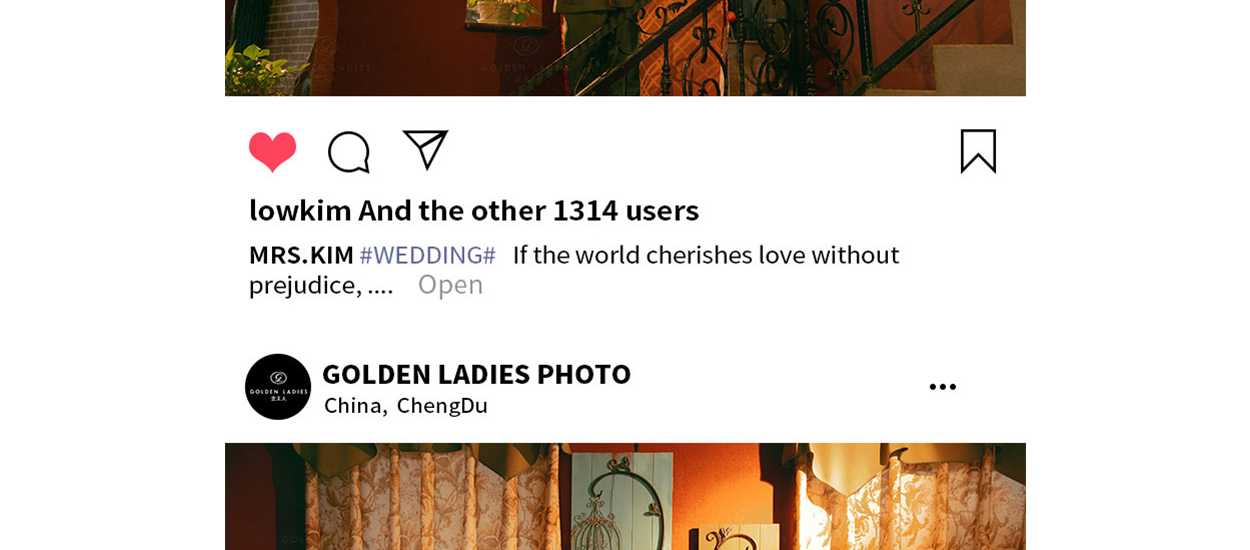Screen dimensions: 1250x550
Task: Browse the #WEDDING# hashtag
Action: point(428,255)
